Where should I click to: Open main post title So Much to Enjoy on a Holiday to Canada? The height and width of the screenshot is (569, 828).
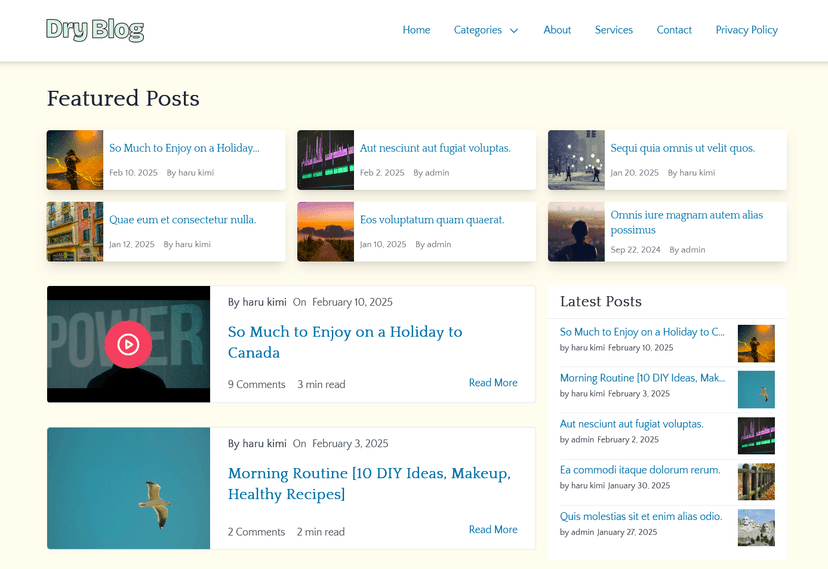[x=345, y=342]
